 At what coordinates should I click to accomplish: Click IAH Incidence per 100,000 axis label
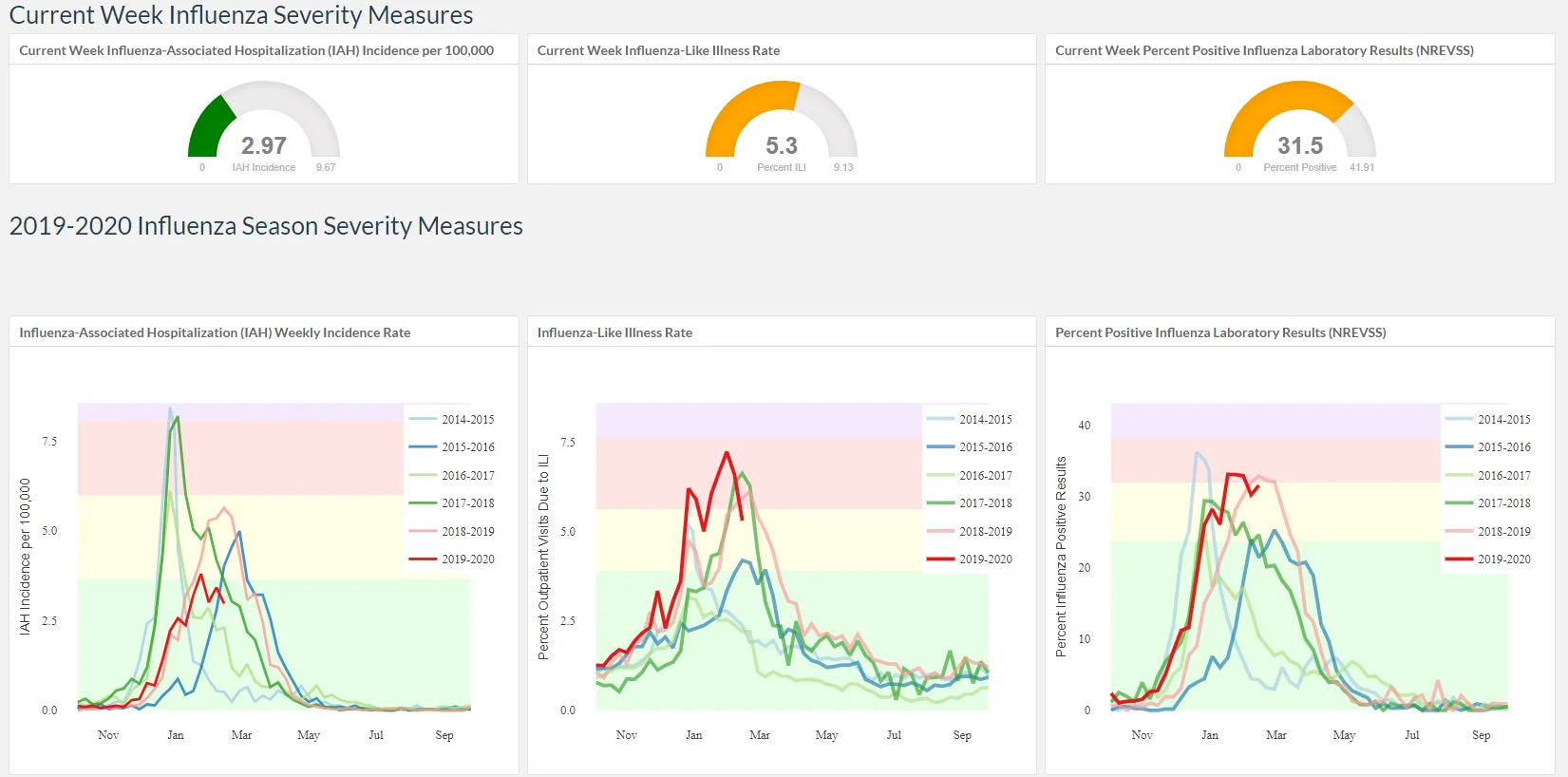click(x=25, y=557)
